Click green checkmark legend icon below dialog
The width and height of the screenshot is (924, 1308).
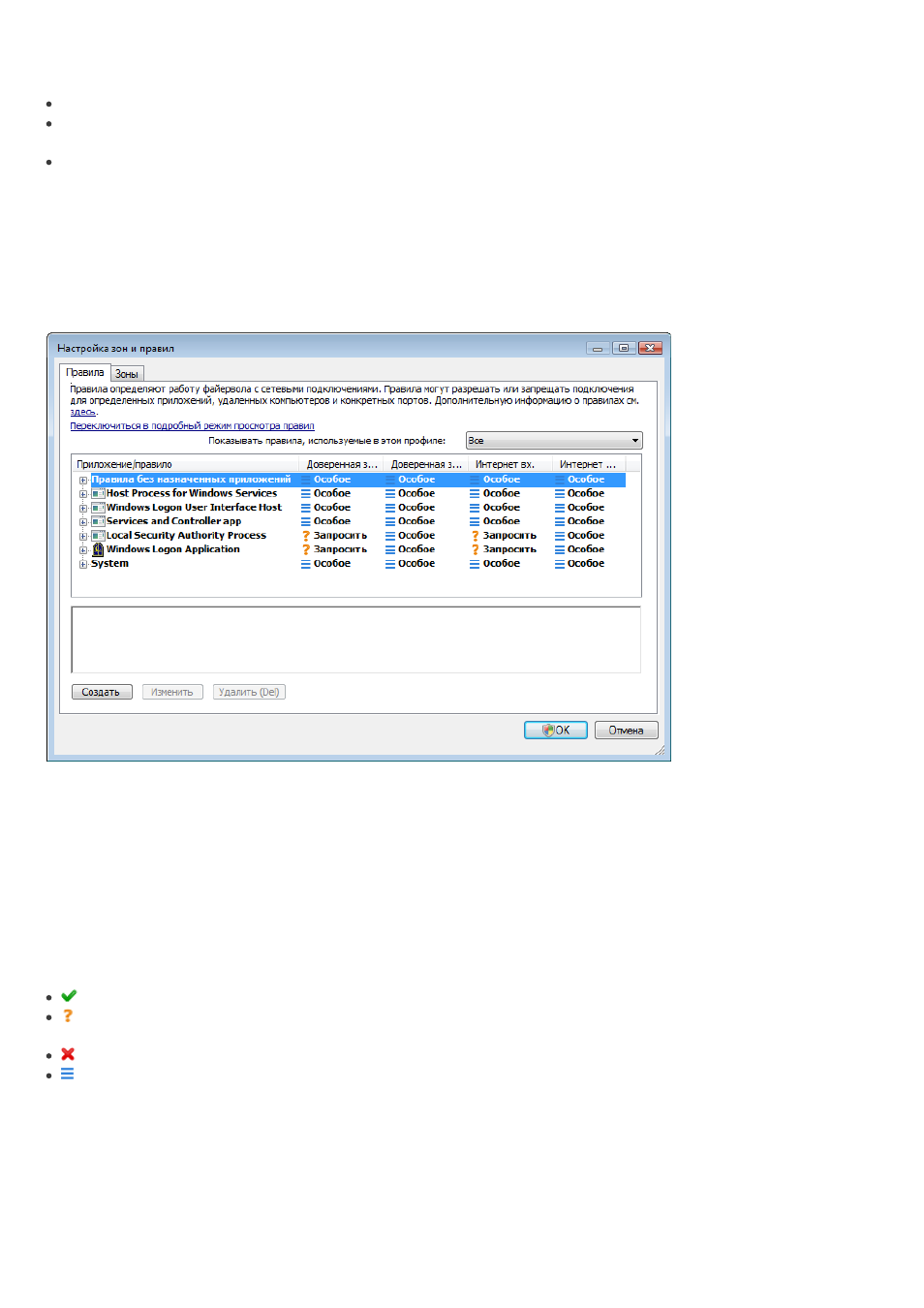pos(69,996)
